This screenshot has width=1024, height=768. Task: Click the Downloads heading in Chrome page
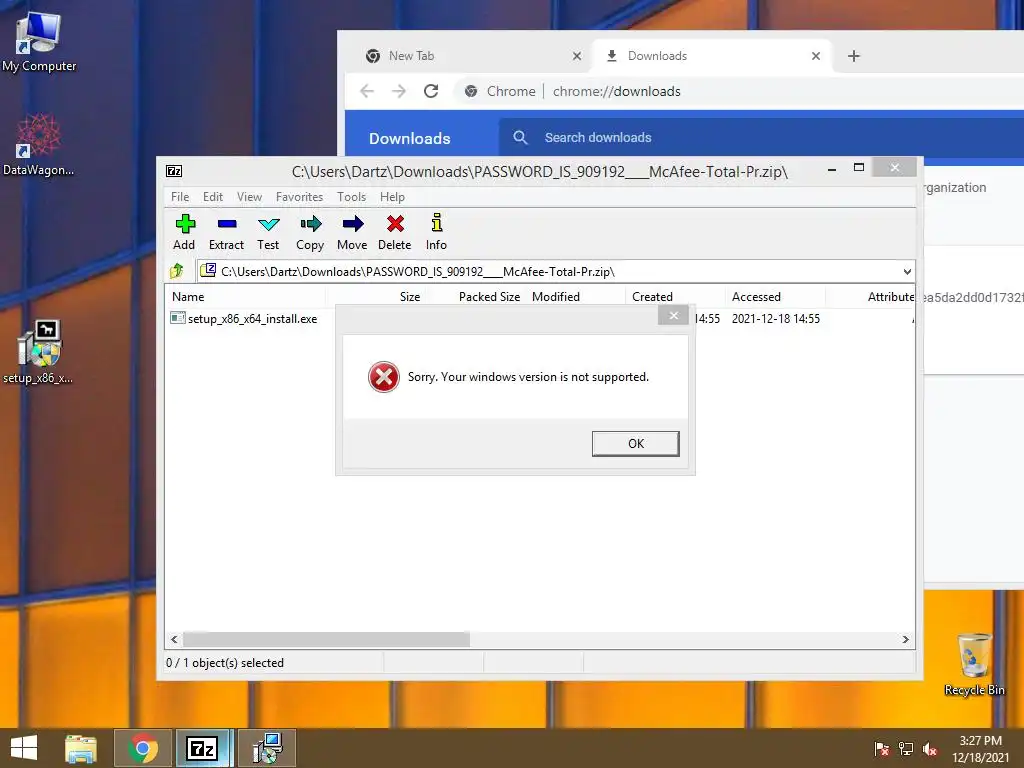click(x=409, y=138)
